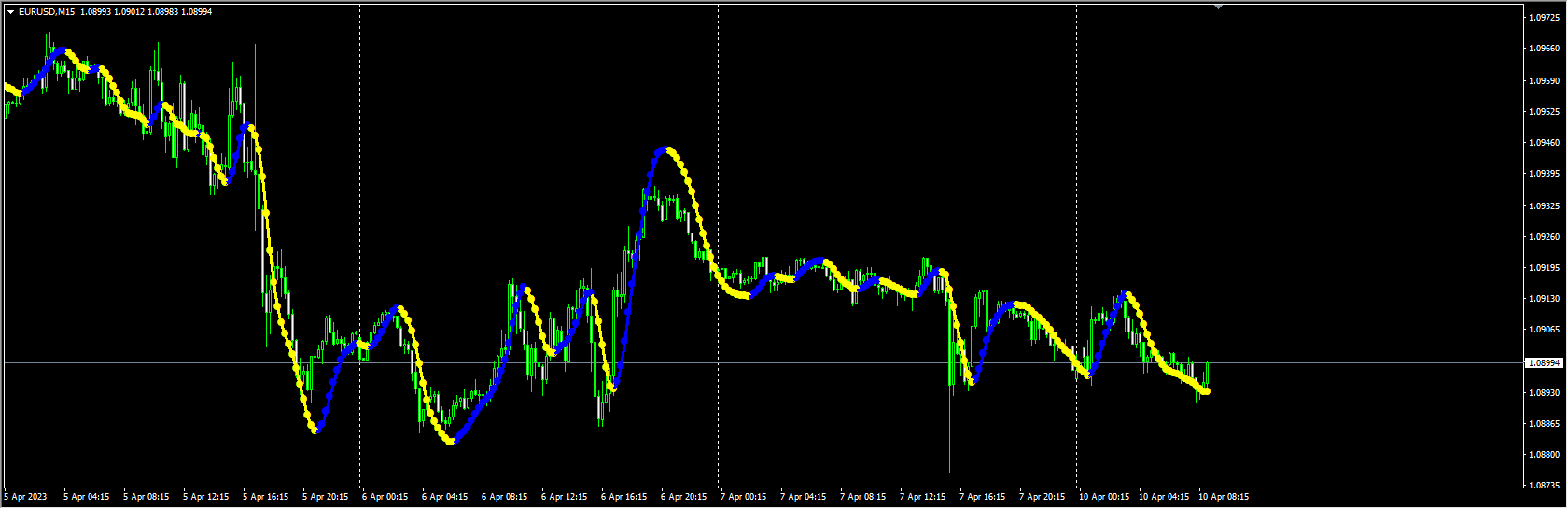The width and height of the screenshot is (1568, 509).
Task: Click time axis label 6 Apr 20:15
Action: coord(684,497)
